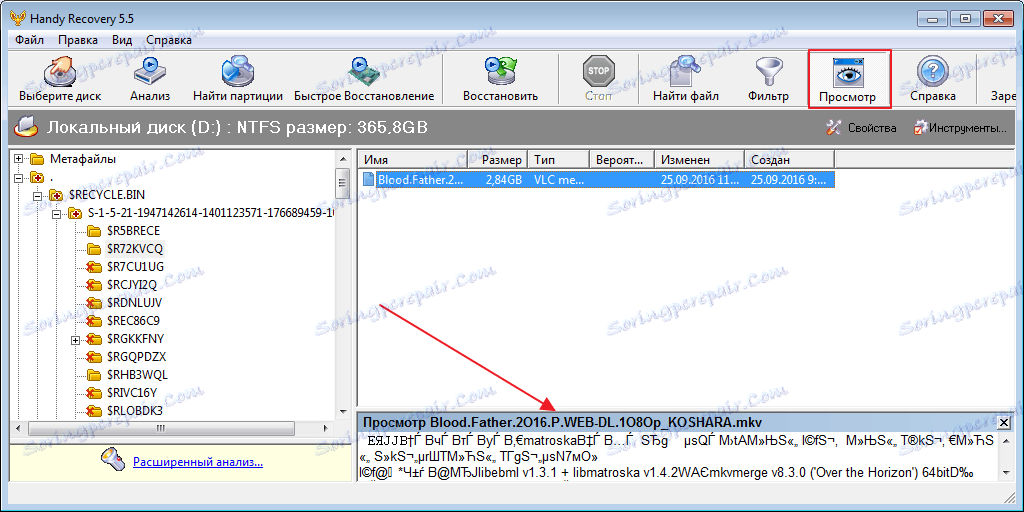Collapse the root dot folder node
1024x512 pixels.
18,177
